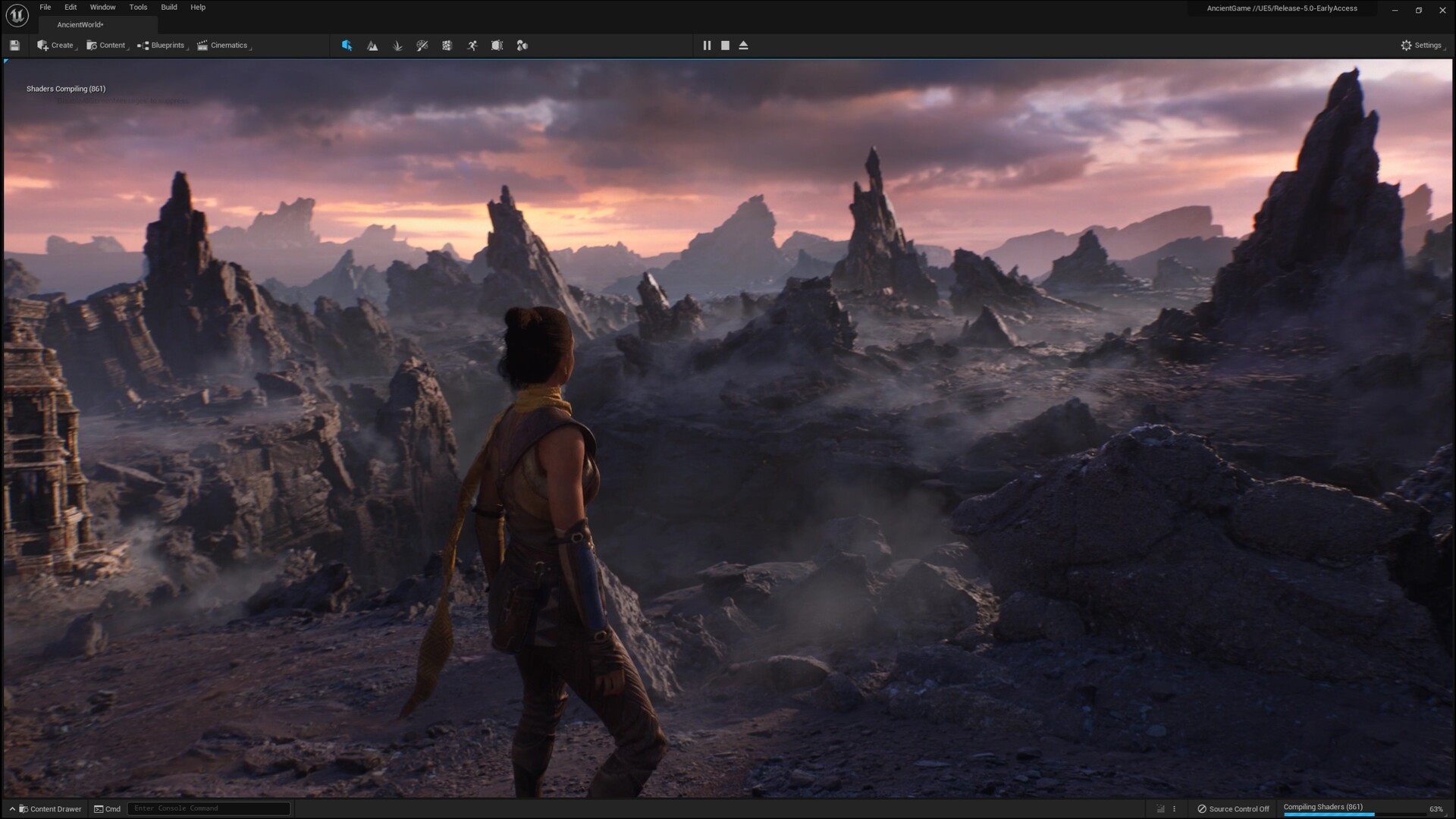Screen dimensions: 1456x819
Task: Select the Mesh Paint mode
Action: (422, 45)
